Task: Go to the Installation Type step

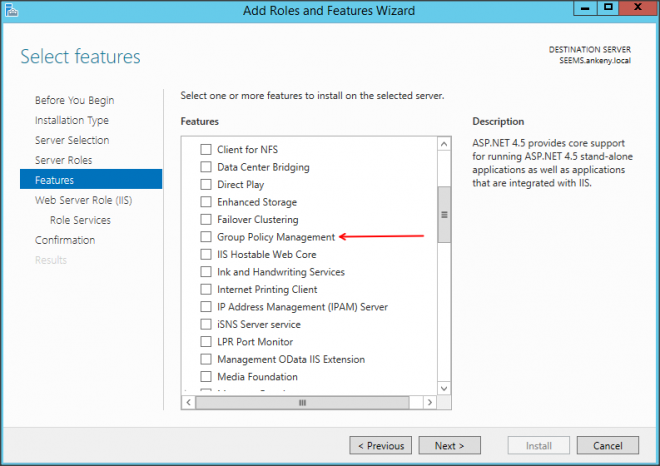Action: [x=72, y=120]
